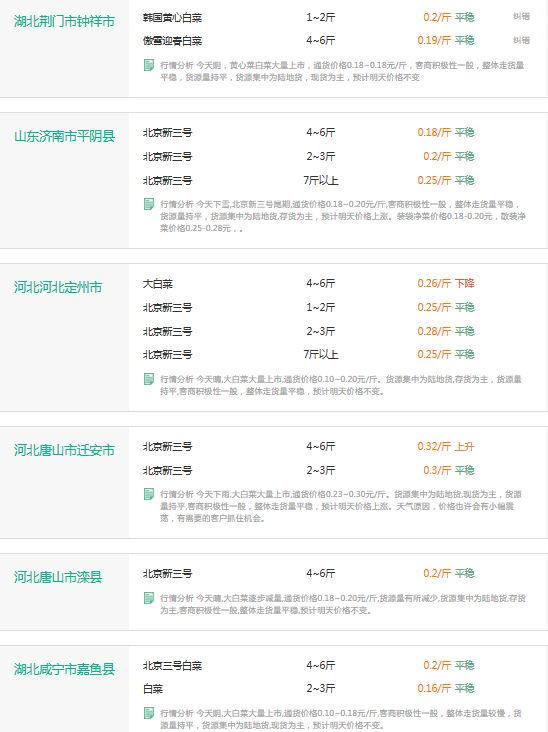Open the 河北唐山市迁安市 region link

pyautogui.click(x=64, y=450)
